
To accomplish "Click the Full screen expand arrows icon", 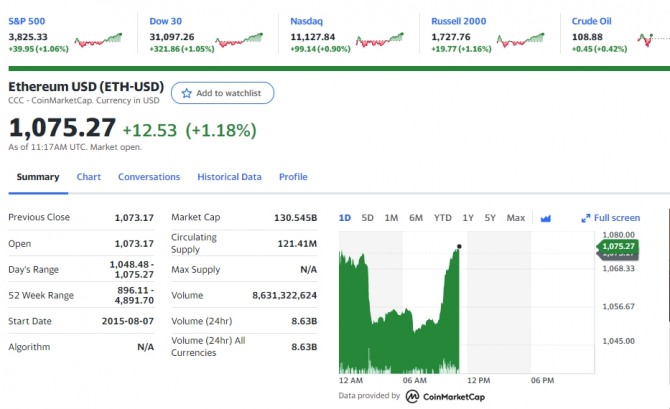I will pos(586,218).
